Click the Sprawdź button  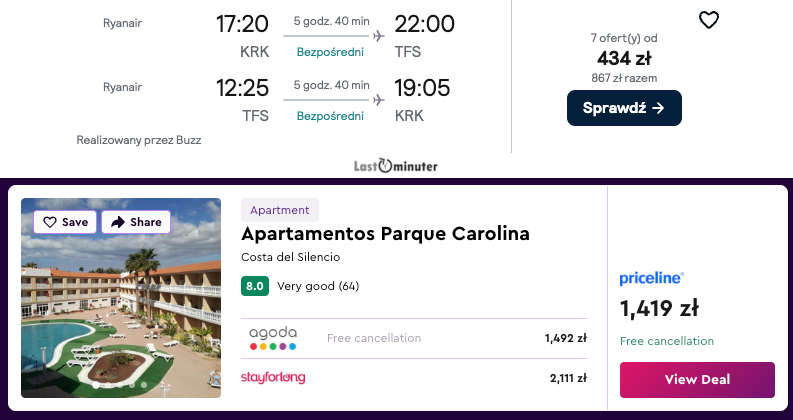click(624, 108)
